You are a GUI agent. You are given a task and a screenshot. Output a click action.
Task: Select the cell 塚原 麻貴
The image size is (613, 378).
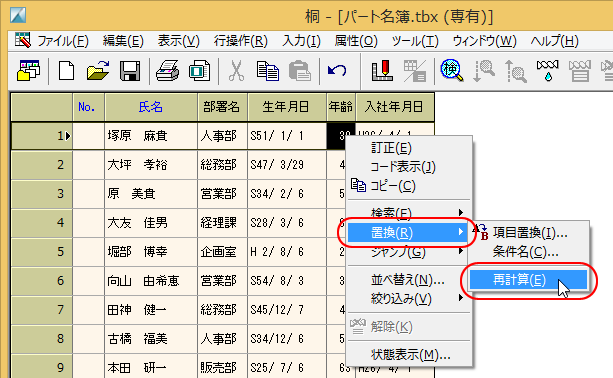[151, 136]
